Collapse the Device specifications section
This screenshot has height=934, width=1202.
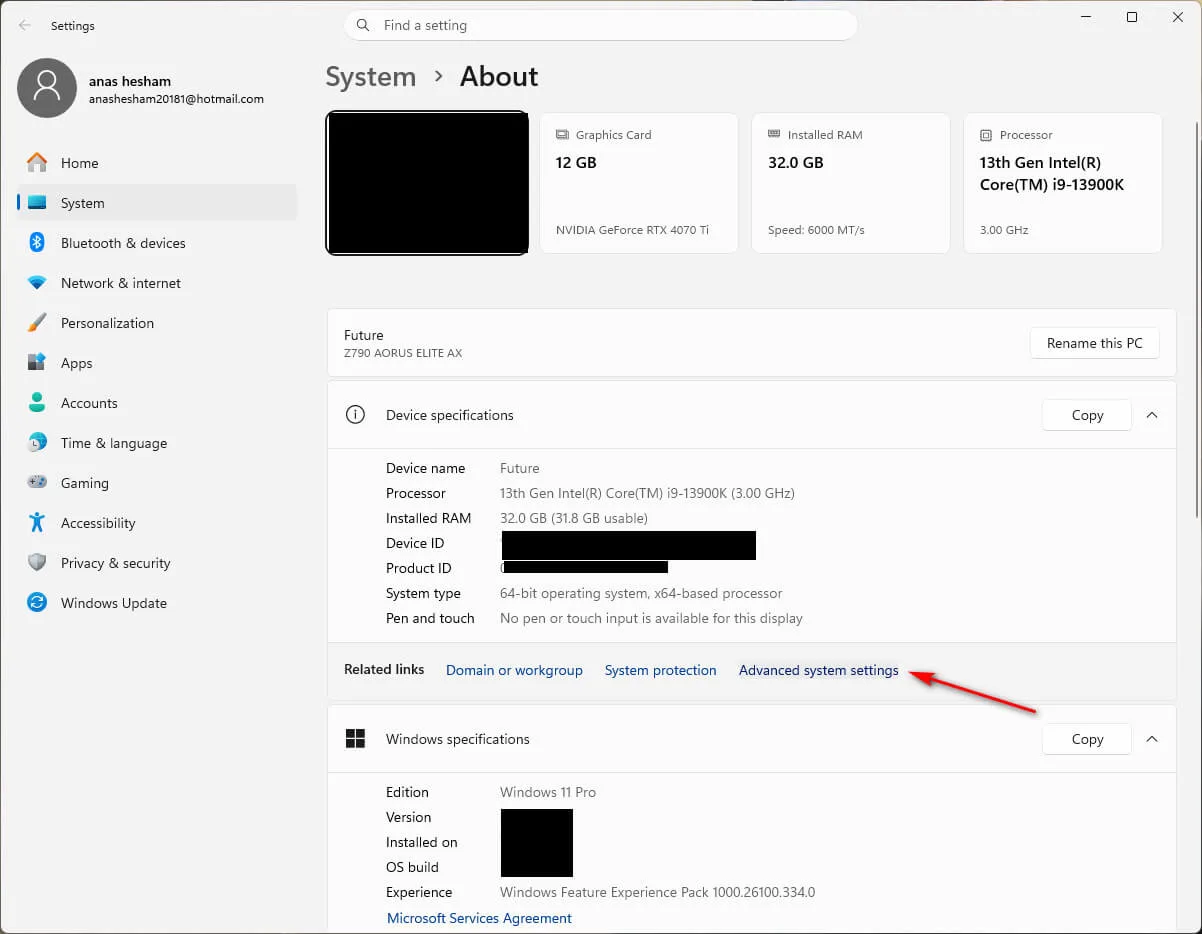1152,415
